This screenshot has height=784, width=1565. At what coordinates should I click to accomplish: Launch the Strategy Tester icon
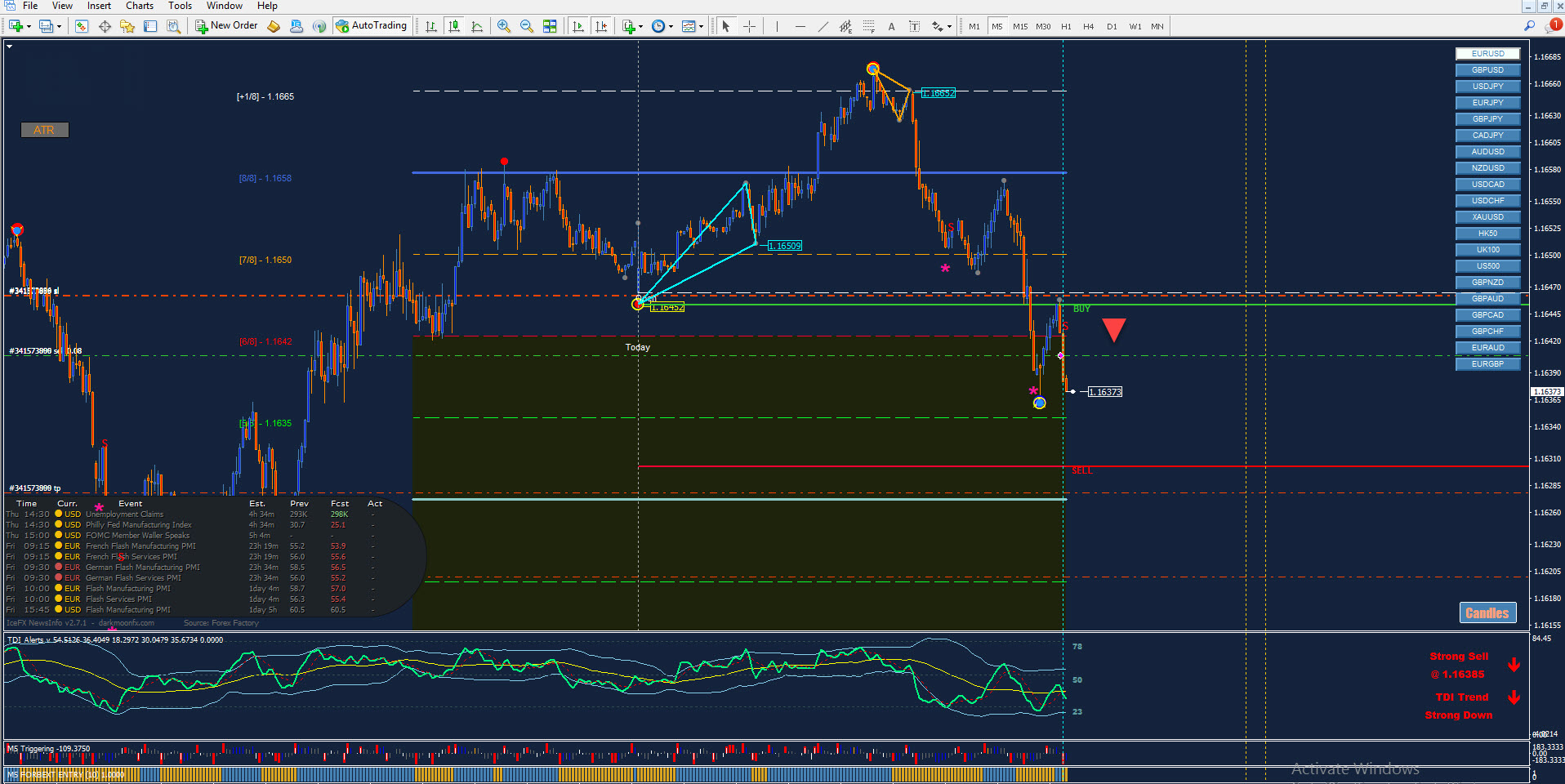click(173, 26)
